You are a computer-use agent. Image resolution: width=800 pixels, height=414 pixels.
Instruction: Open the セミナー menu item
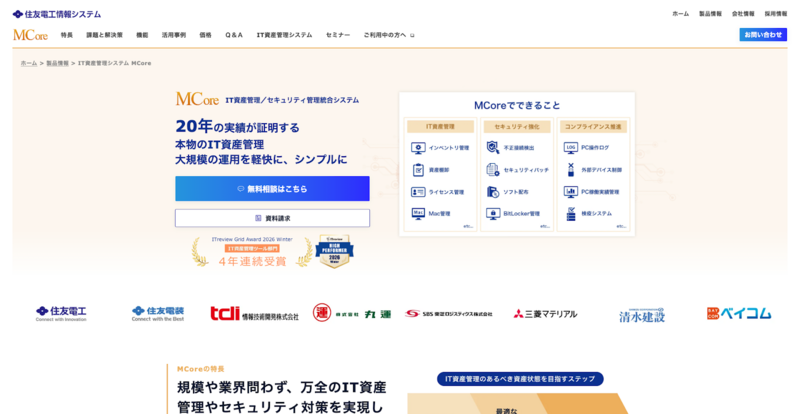pyautogui.click(x=338, y=35)
